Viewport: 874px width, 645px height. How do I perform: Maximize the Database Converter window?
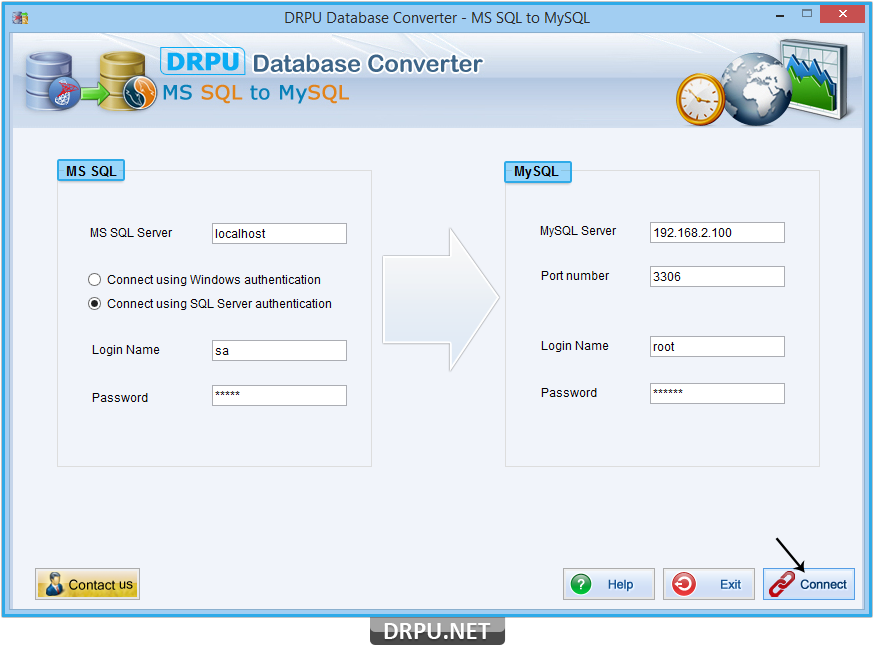click(807, 14)
